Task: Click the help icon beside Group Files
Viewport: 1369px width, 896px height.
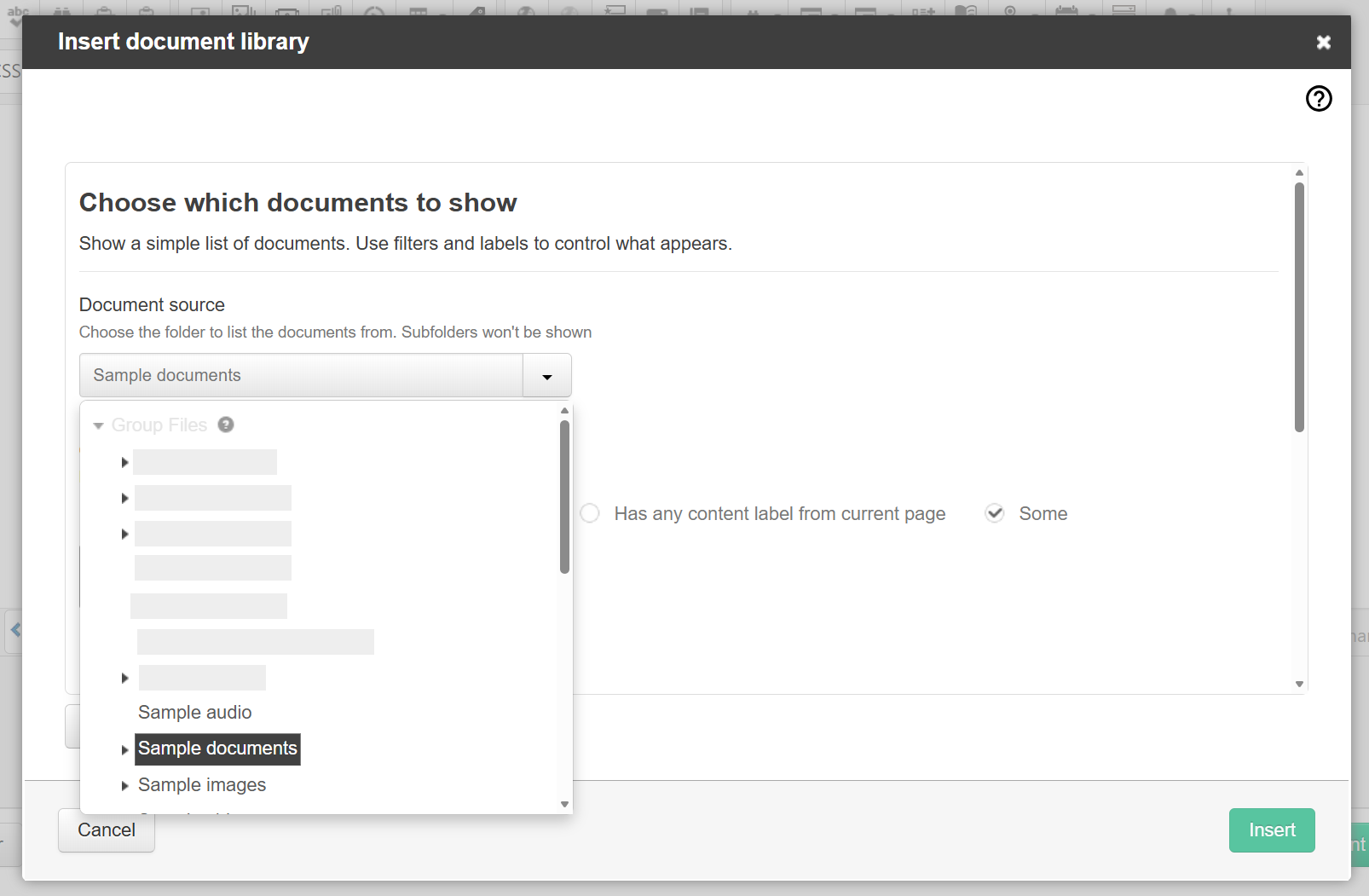Action: [226, 425]
